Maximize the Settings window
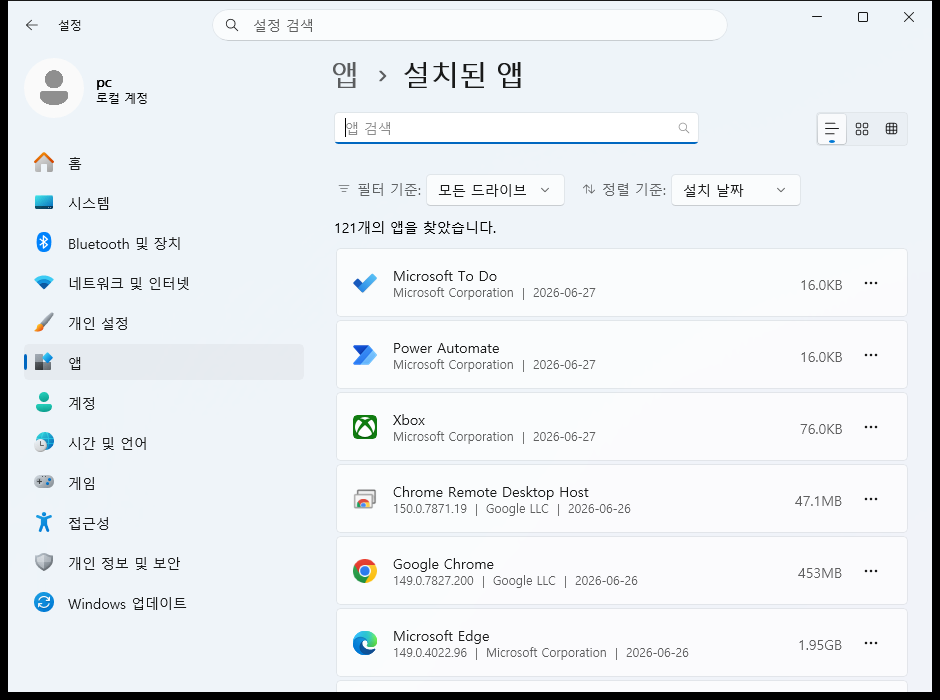 863,17
